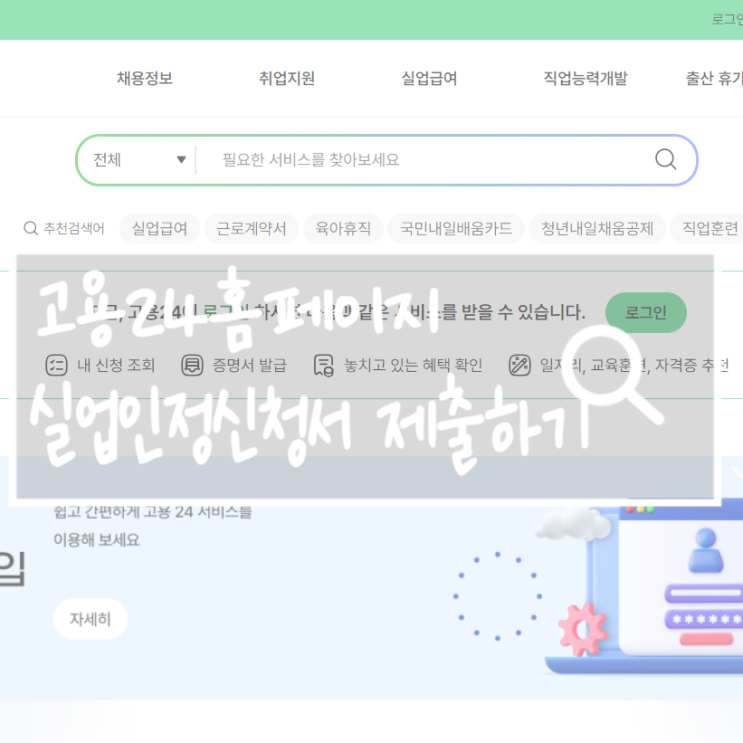743x743 pixels.
Task: Select the 취업지원 menu item
Action: coord(287,78)
